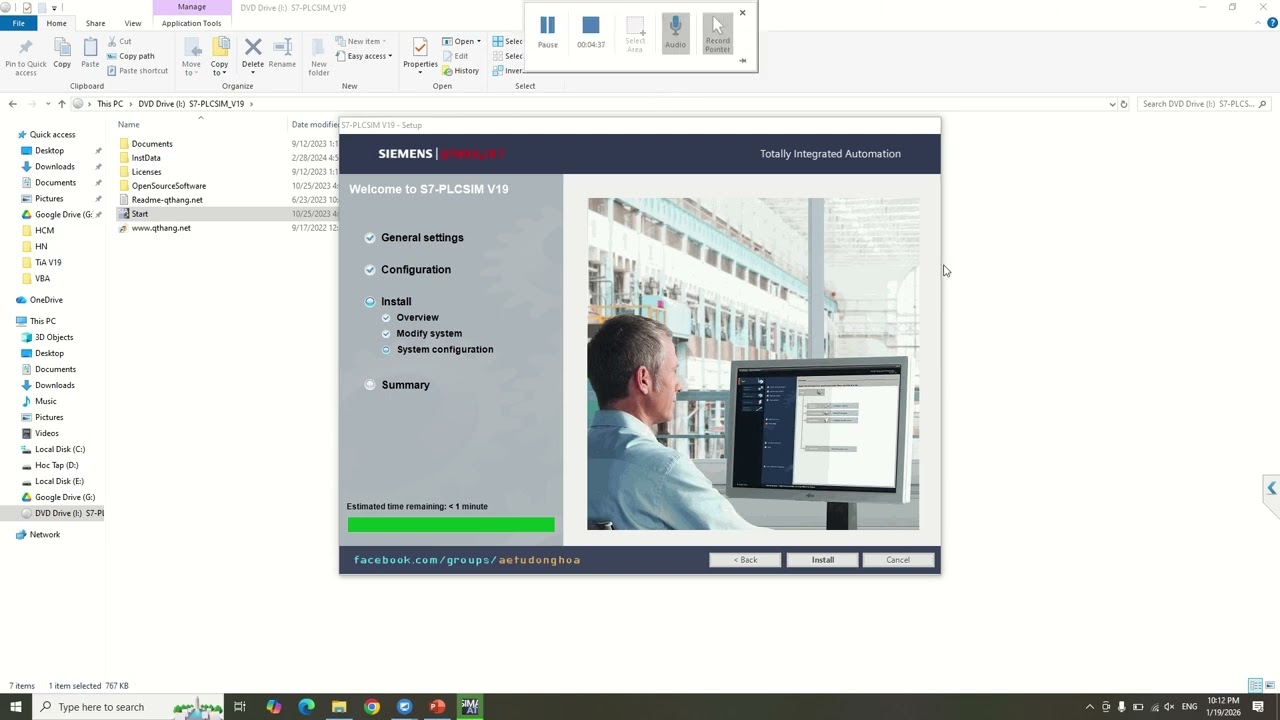This screenshot has width=1280, height=720.
Task: Select the Overview sub-step
Action: [x=417, y=318]
